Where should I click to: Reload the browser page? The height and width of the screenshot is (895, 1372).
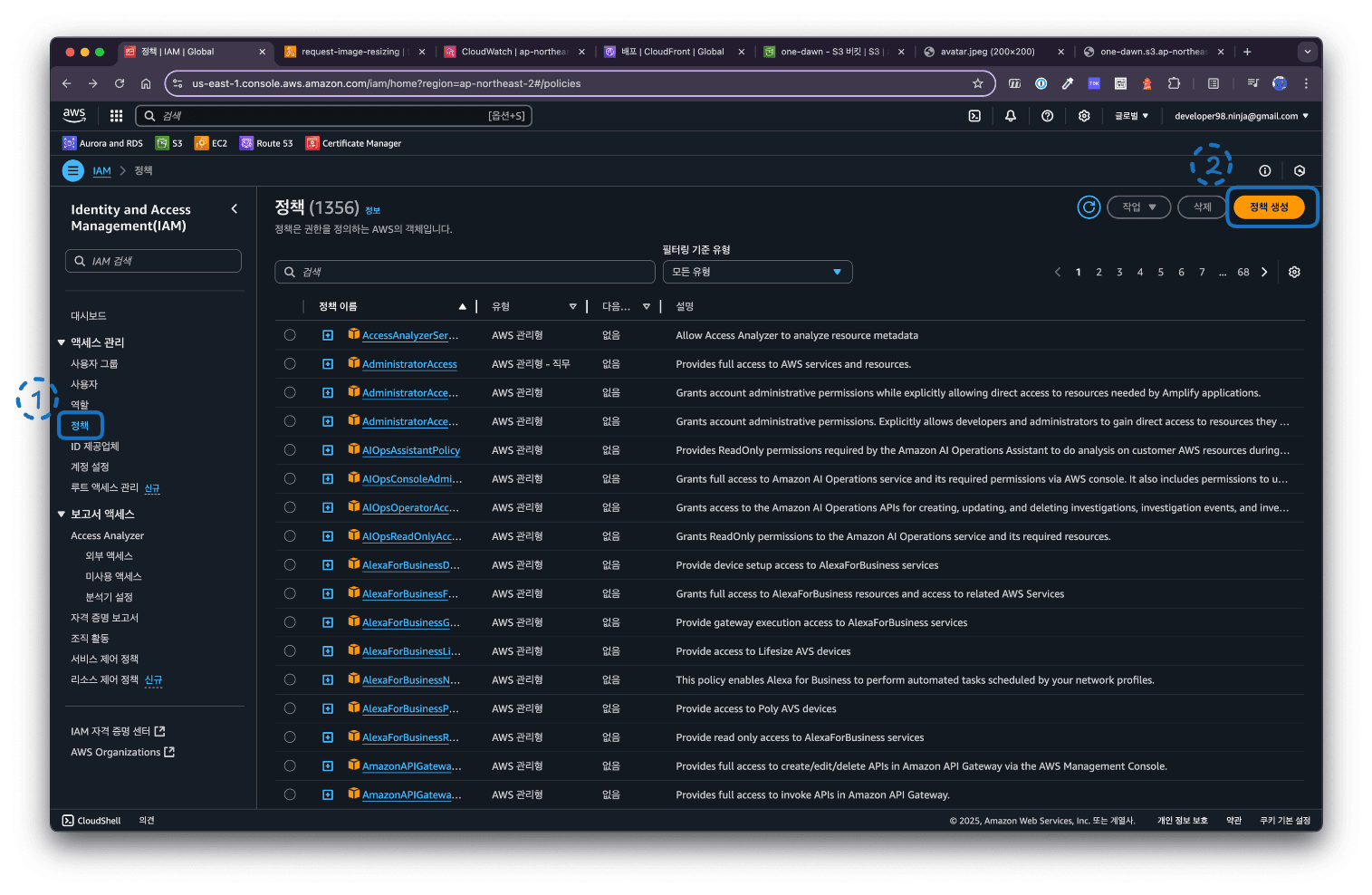[x=120, y=83]
